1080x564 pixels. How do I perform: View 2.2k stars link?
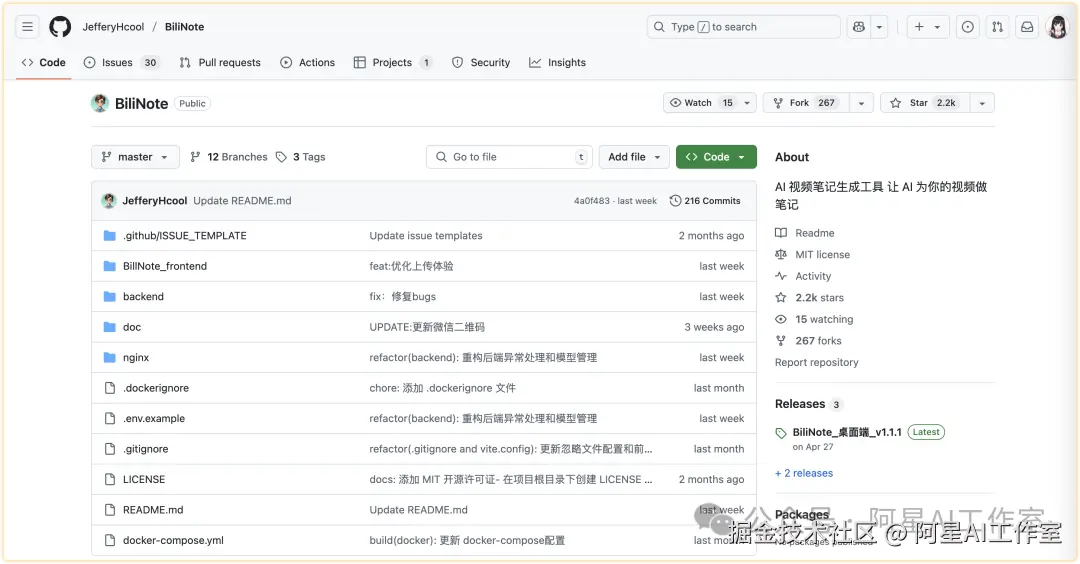coord(809,297)
